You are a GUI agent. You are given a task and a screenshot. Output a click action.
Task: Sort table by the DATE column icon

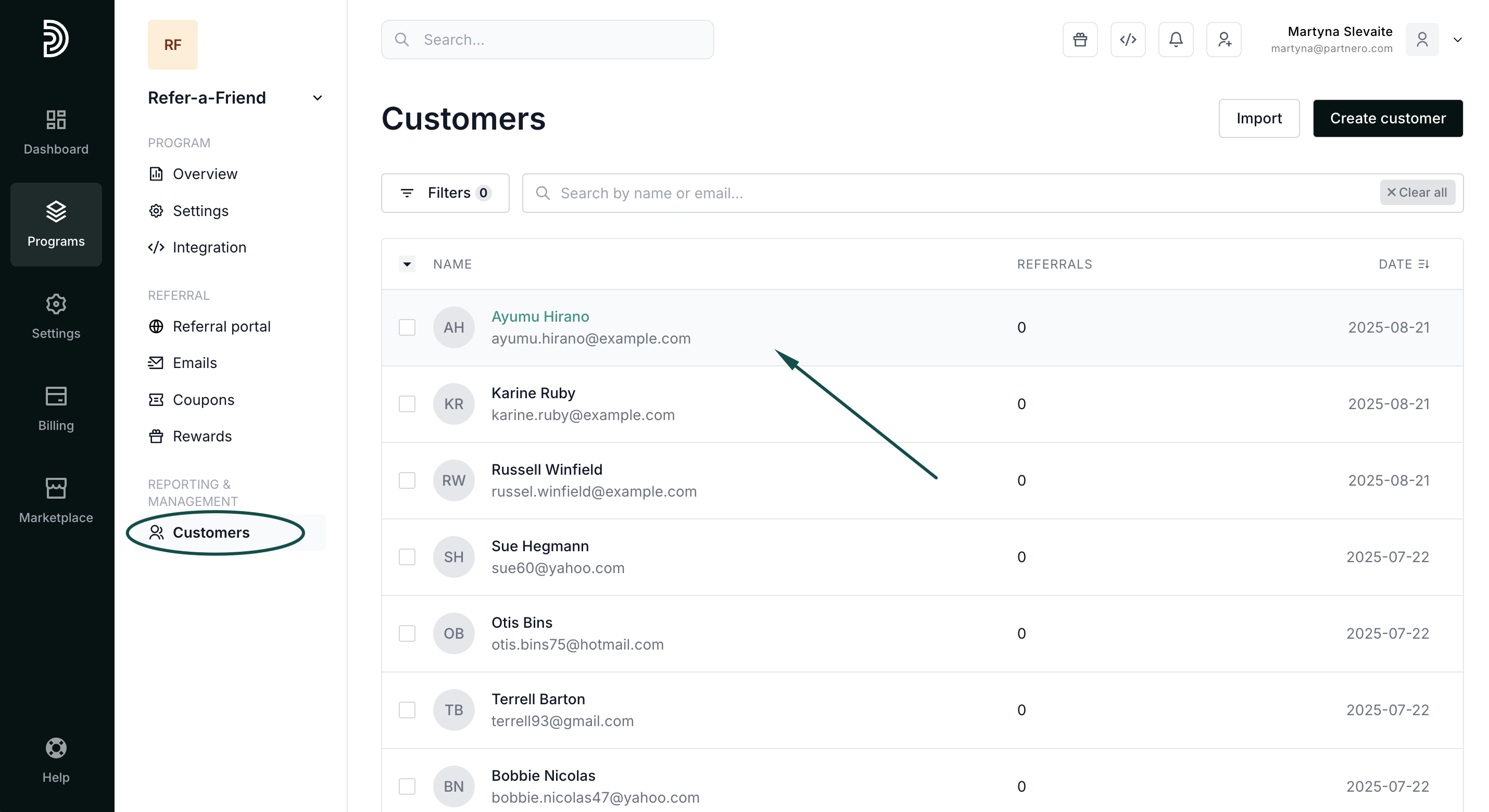pos(1424,264)
